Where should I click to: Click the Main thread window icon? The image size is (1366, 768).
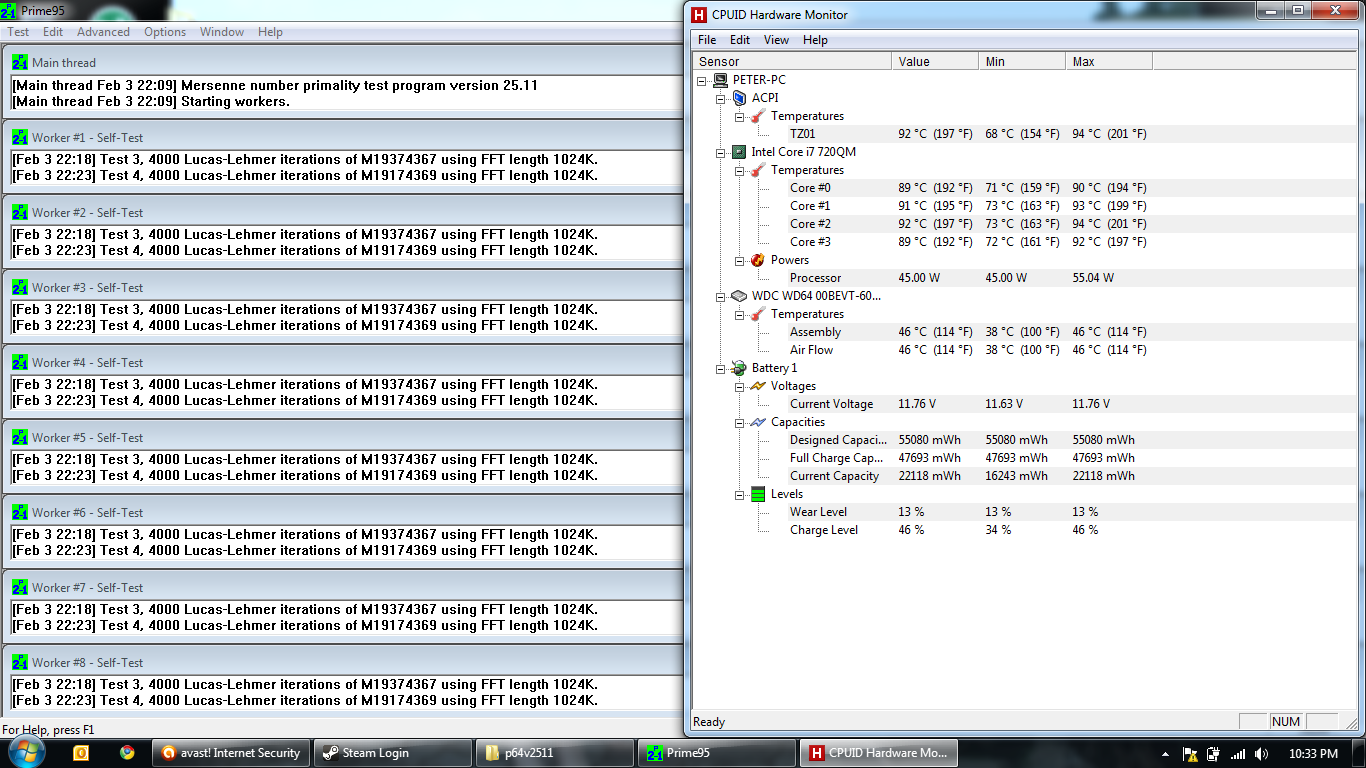point(20,62)
